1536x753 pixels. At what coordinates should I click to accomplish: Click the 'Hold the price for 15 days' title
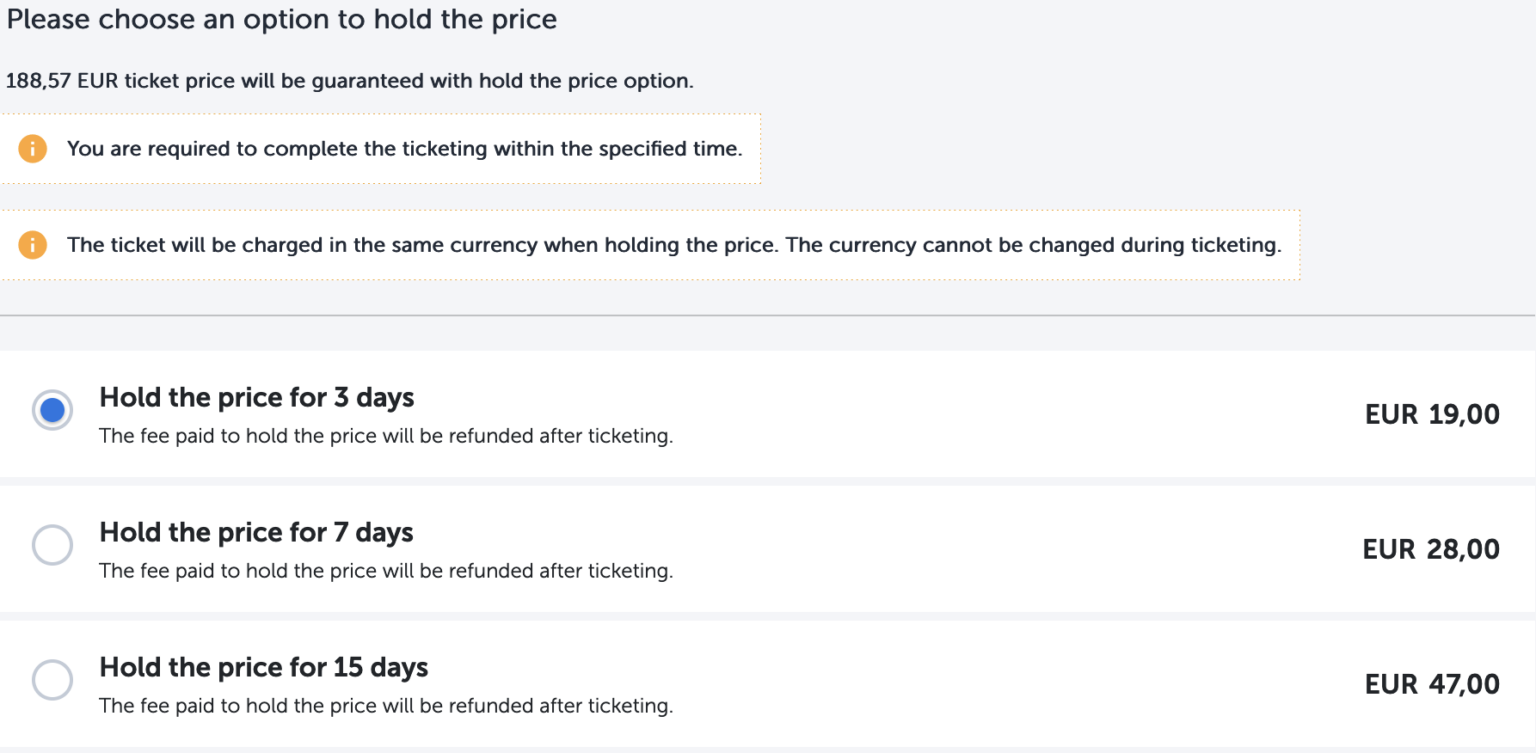[x=263, y=667]
